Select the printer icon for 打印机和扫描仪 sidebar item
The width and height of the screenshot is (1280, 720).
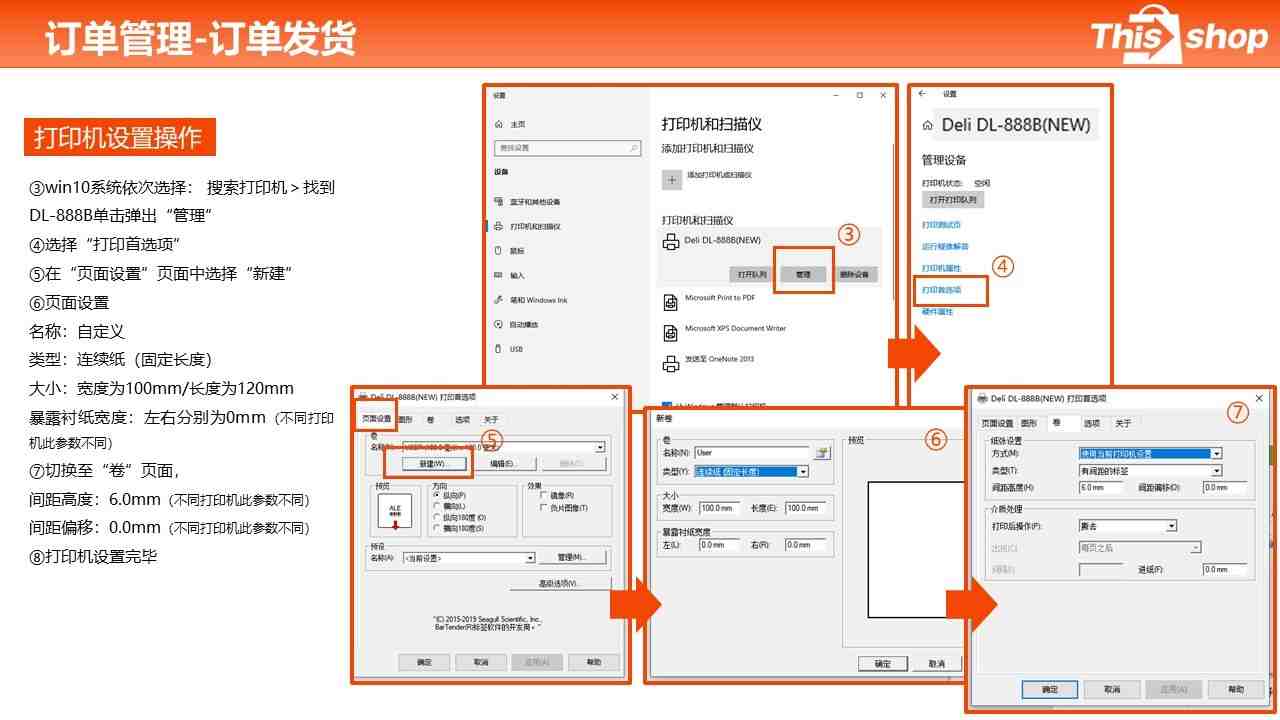[x=499, y=226]
